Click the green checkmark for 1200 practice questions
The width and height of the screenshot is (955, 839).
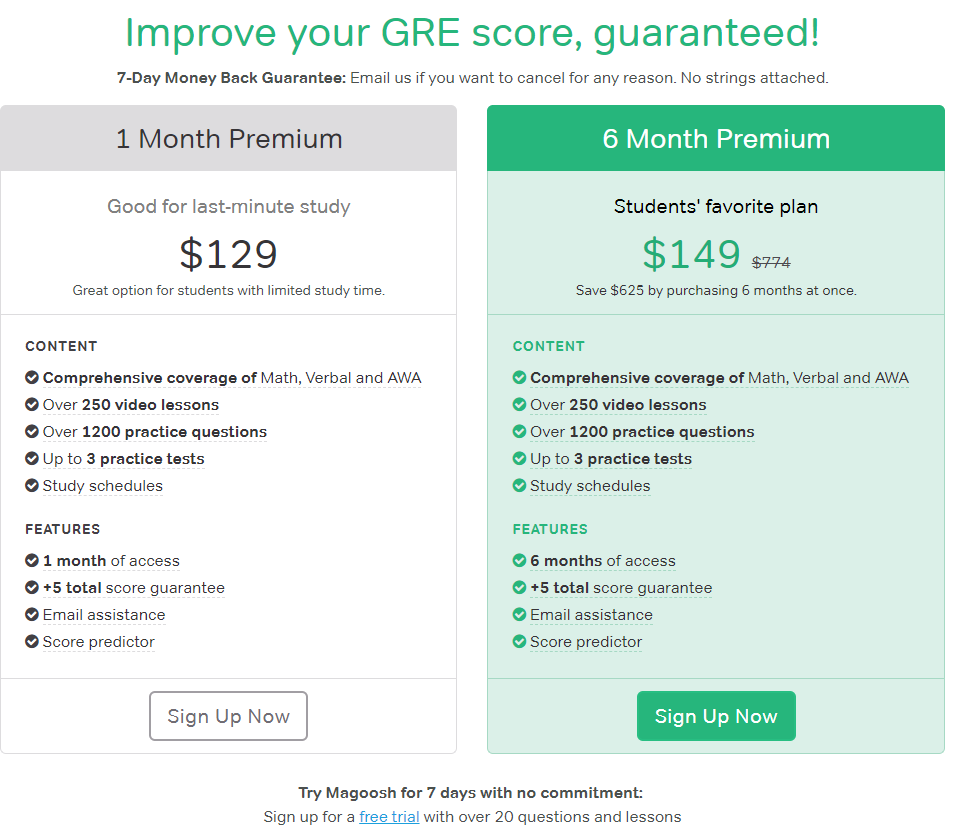[x=519, y=431]
